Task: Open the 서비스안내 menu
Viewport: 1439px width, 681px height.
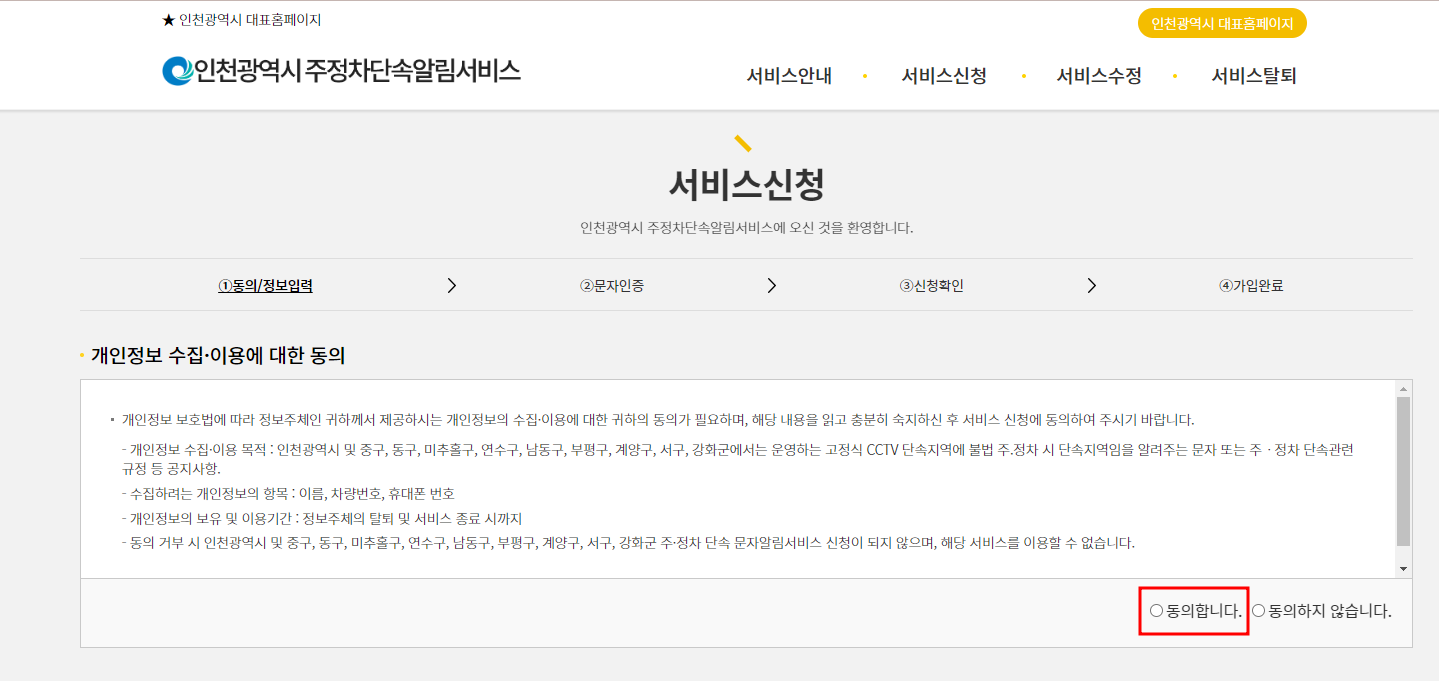Action: click(x=790, y=75)
